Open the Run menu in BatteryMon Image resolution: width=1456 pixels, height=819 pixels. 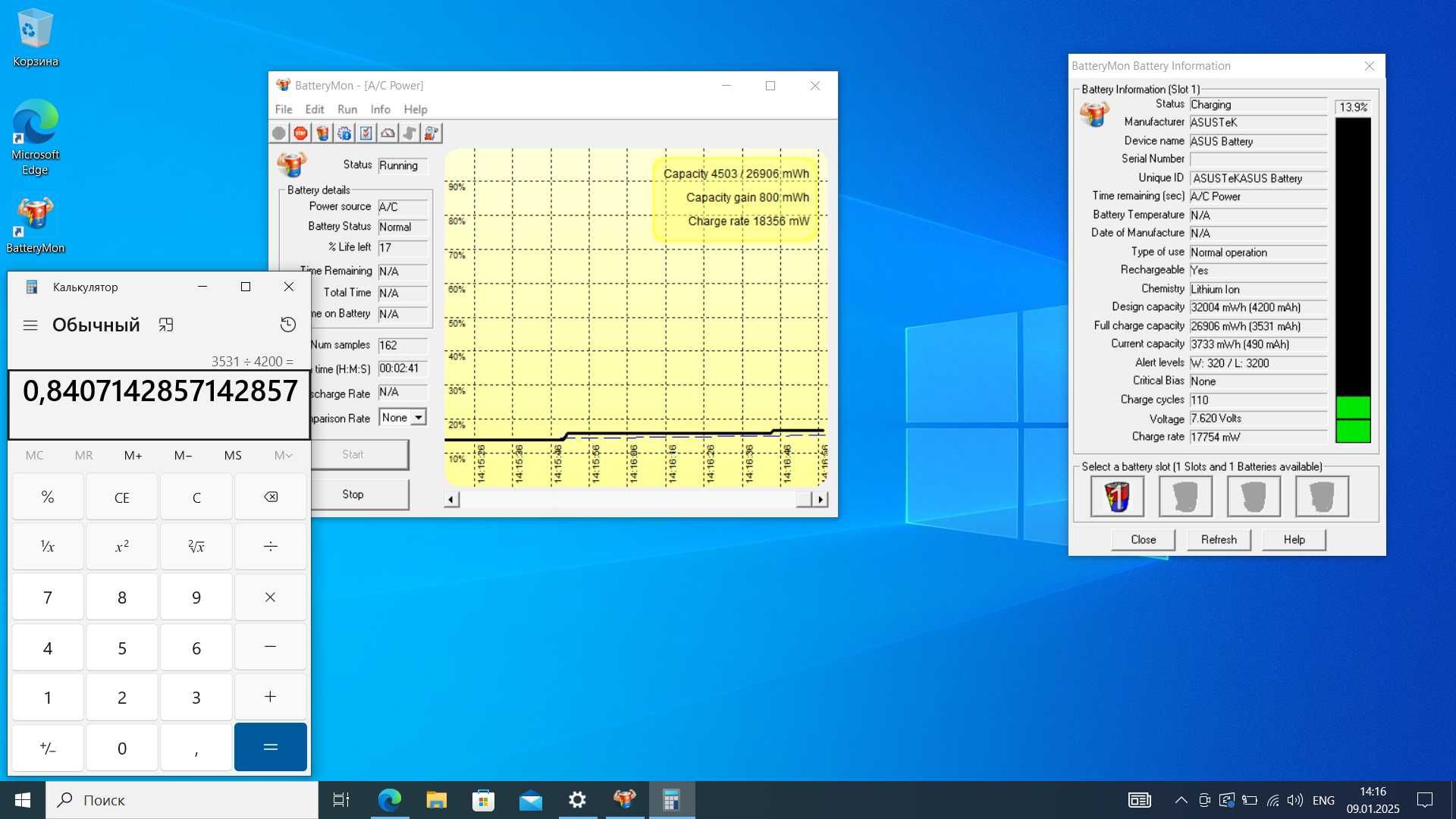pos(347,109)
